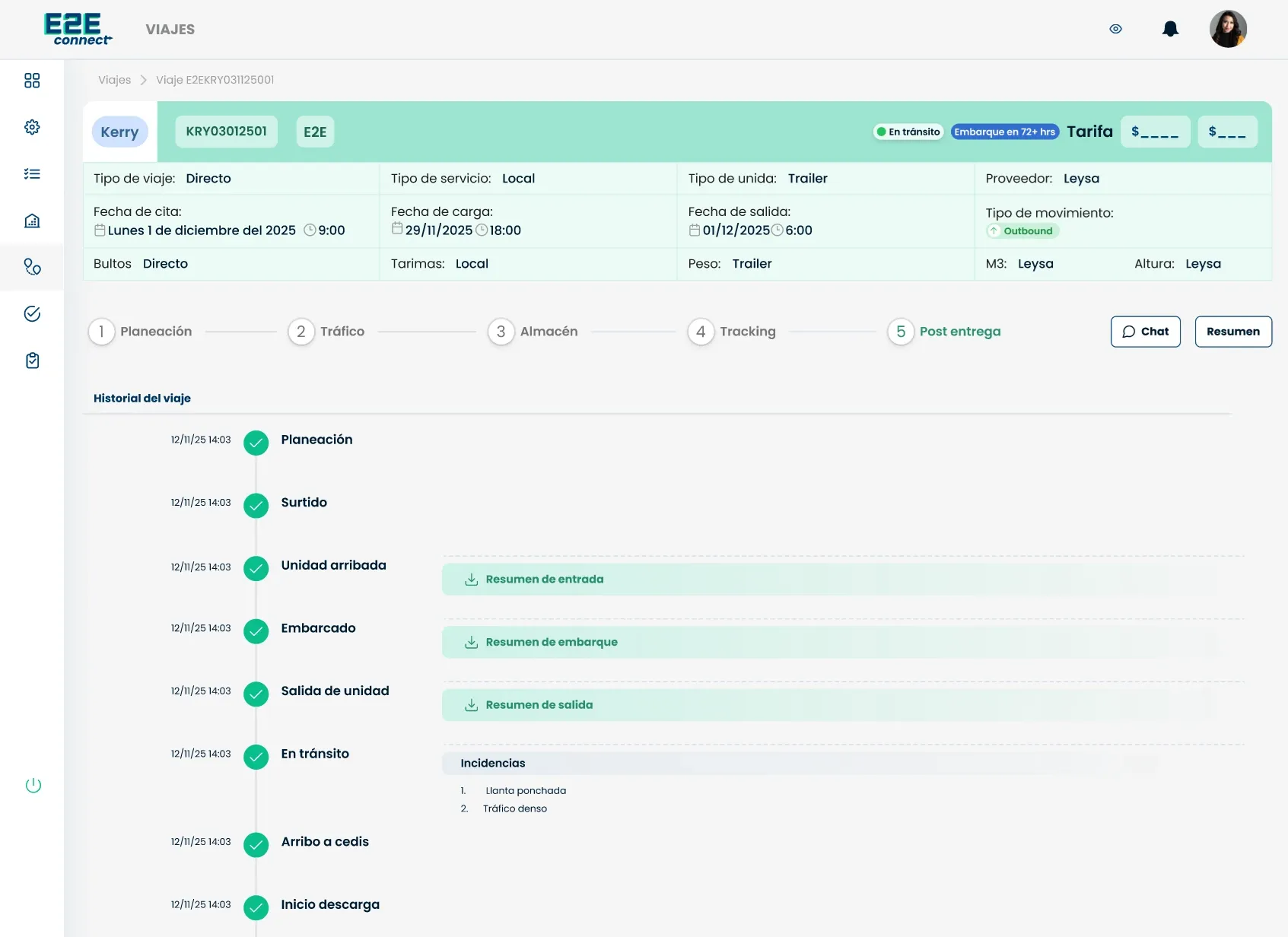Image resolution: width=1288 pixels, height=937 pixels.
Task: Open the warehouse building sidebar icon
Action: [32, 221]
